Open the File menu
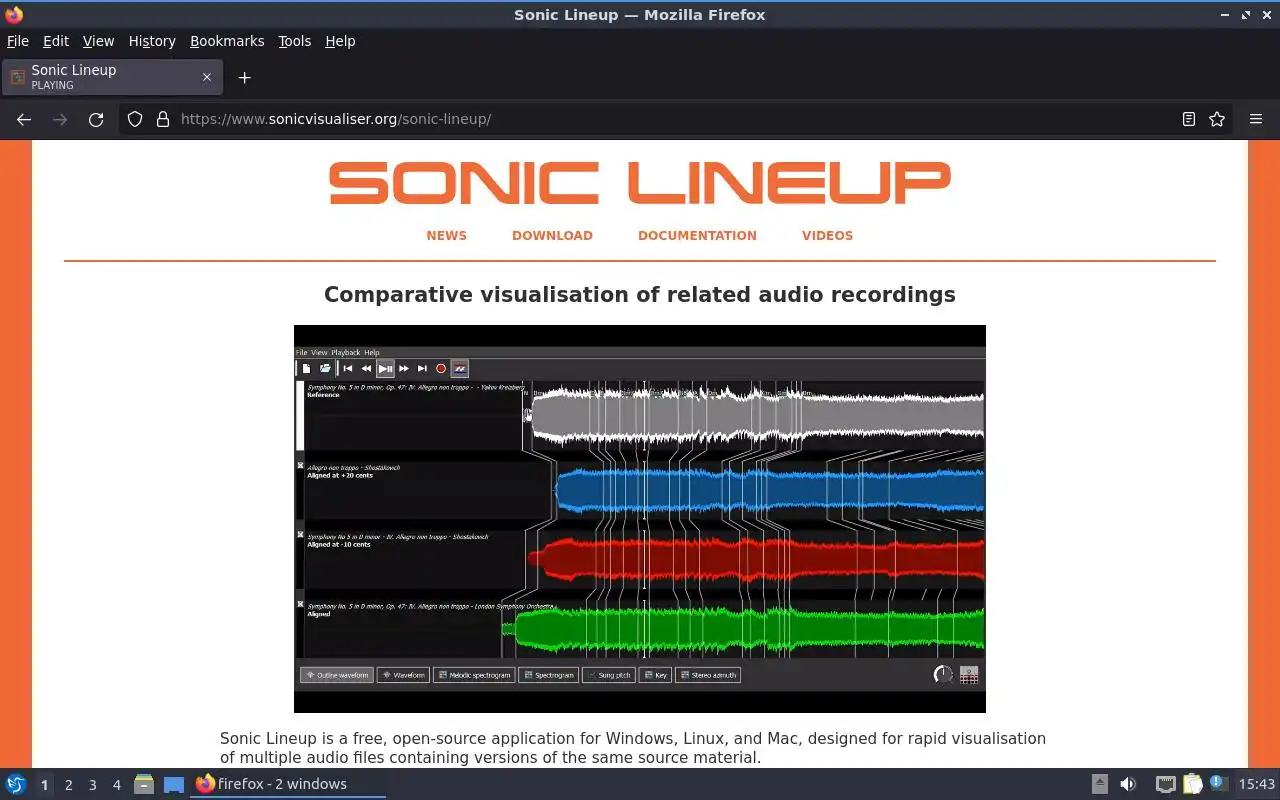Screen dimensions: 1280x800 tap(18, 41)
